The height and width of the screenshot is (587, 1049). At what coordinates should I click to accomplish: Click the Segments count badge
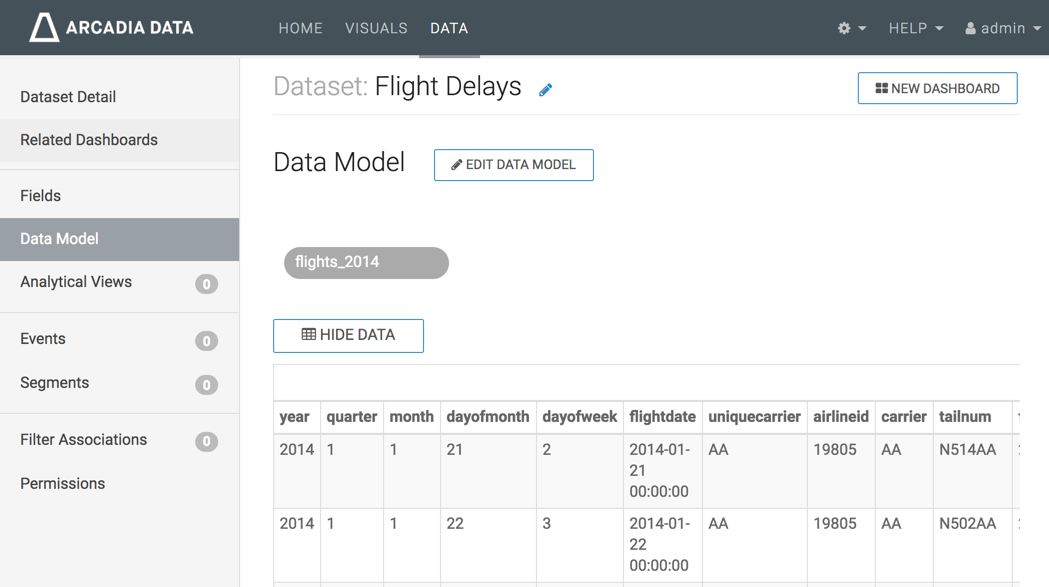[x=206, y=385]
